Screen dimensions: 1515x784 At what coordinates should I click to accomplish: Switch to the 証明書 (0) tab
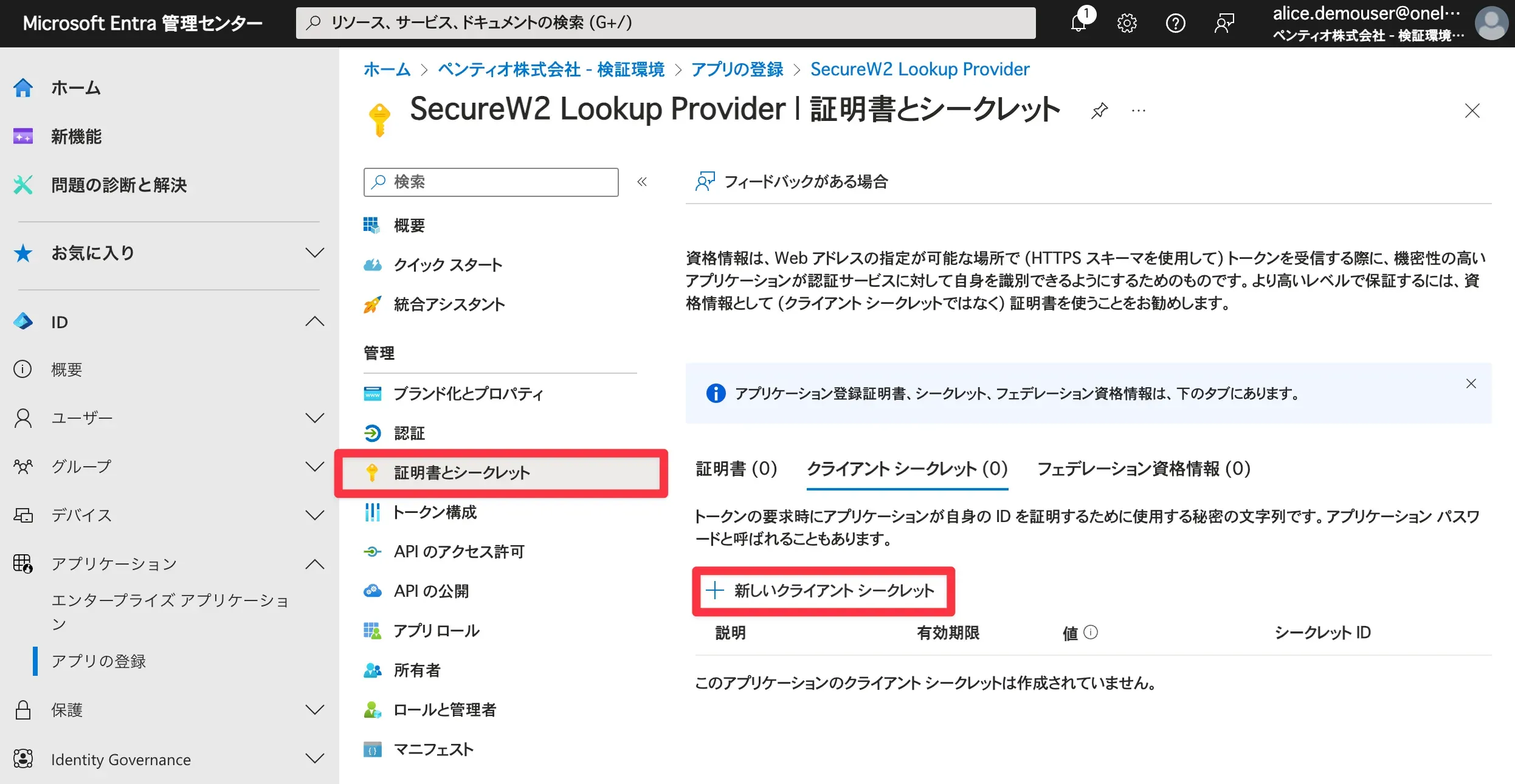pos(736,469)
